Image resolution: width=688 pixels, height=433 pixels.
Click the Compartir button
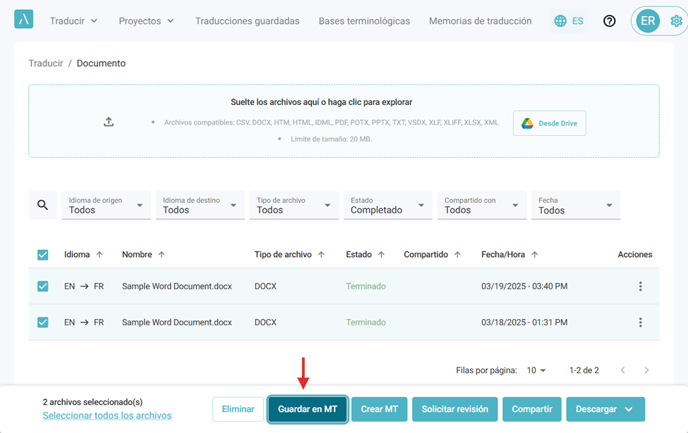coord(532,409)
